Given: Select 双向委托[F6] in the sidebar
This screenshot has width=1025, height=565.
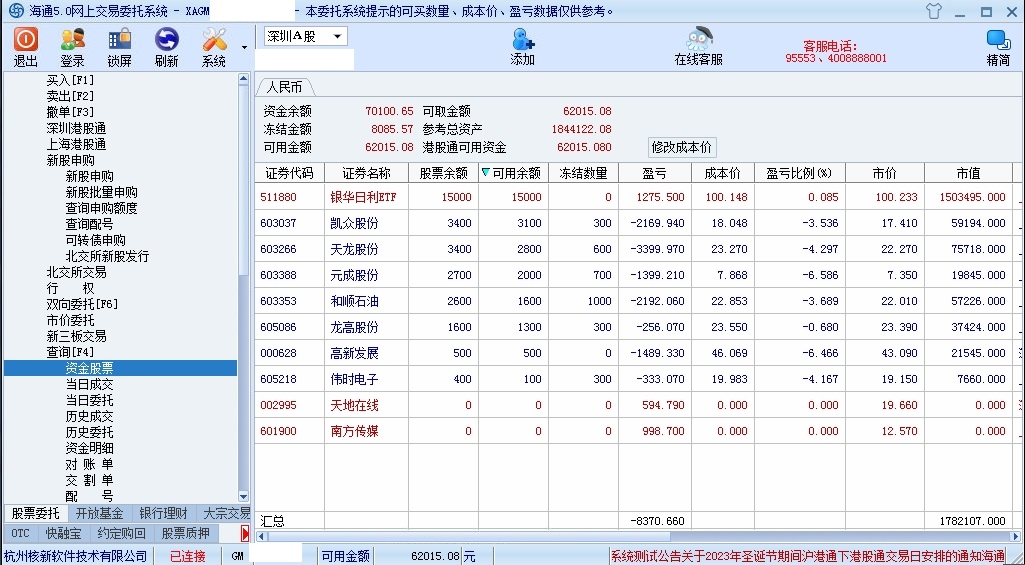Looking at the screenshot, I should pyautogui.click(x=82, y=304).
